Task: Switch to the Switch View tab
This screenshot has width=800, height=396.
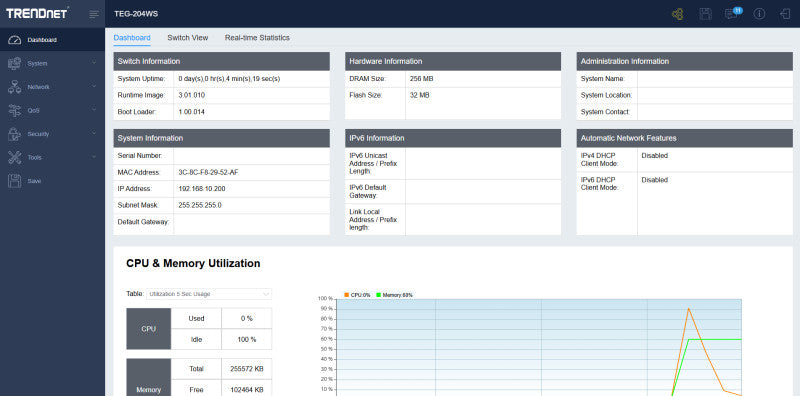Action: click(x=188, y=38)
